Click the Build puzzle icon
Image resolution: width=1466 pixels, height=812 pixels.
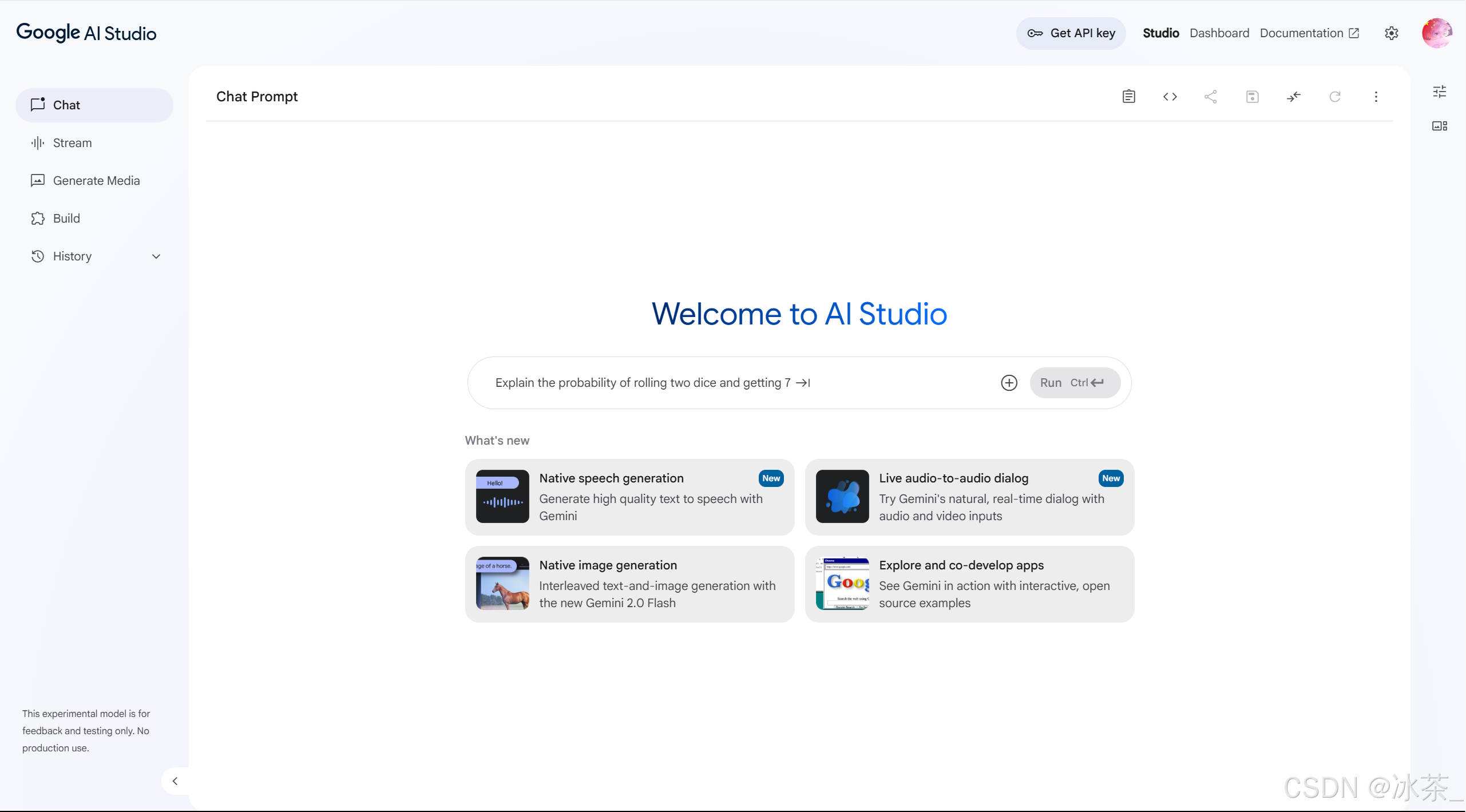click(x=38, y=218)
